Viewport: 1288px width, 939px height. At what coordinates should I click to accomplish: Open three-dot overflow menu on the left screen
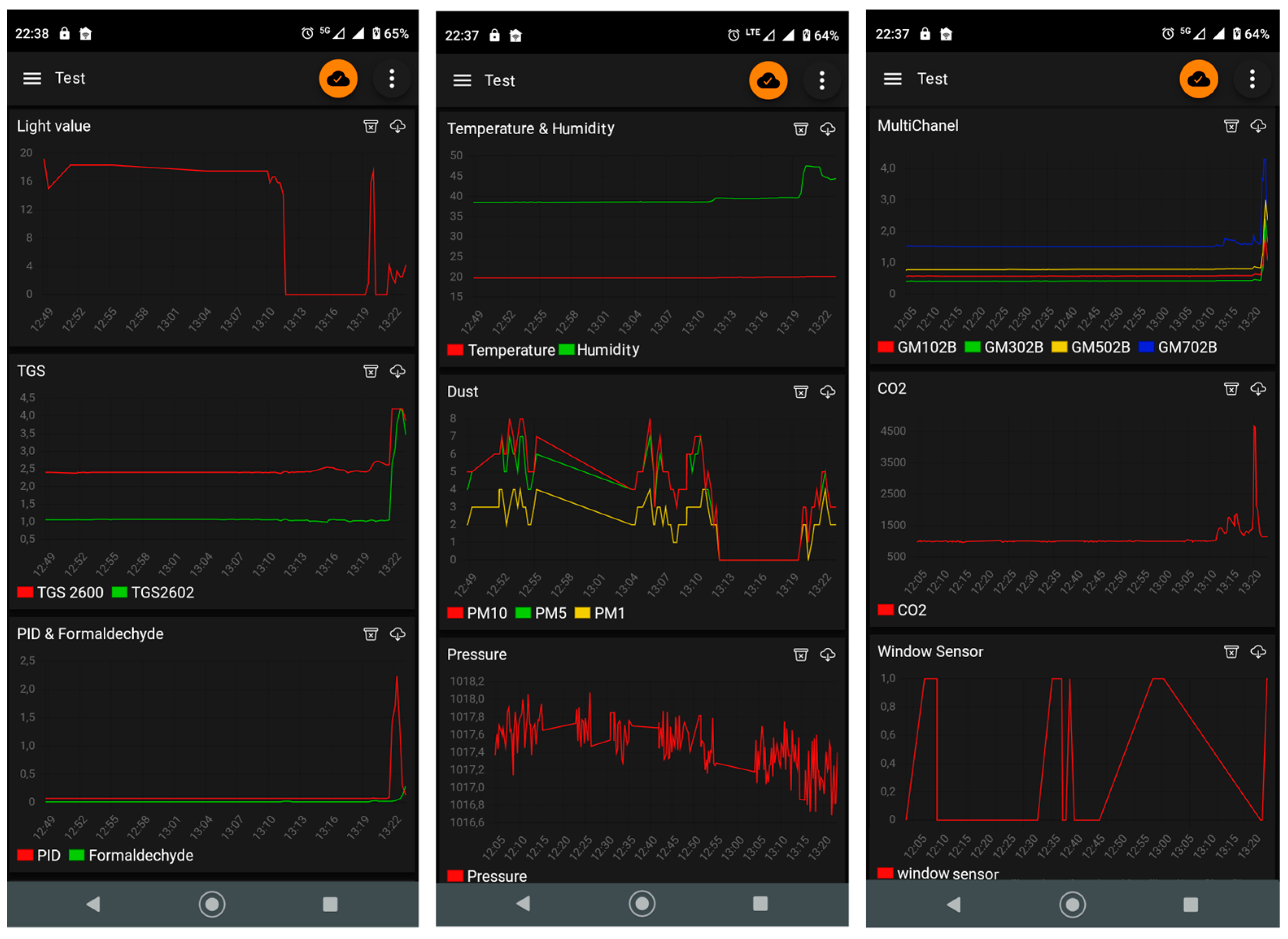pos(392,78)
